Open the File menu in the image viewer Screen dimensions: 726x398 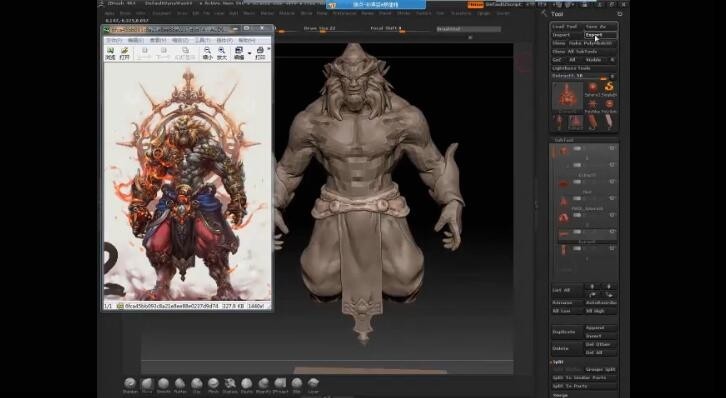click(114, 41)
